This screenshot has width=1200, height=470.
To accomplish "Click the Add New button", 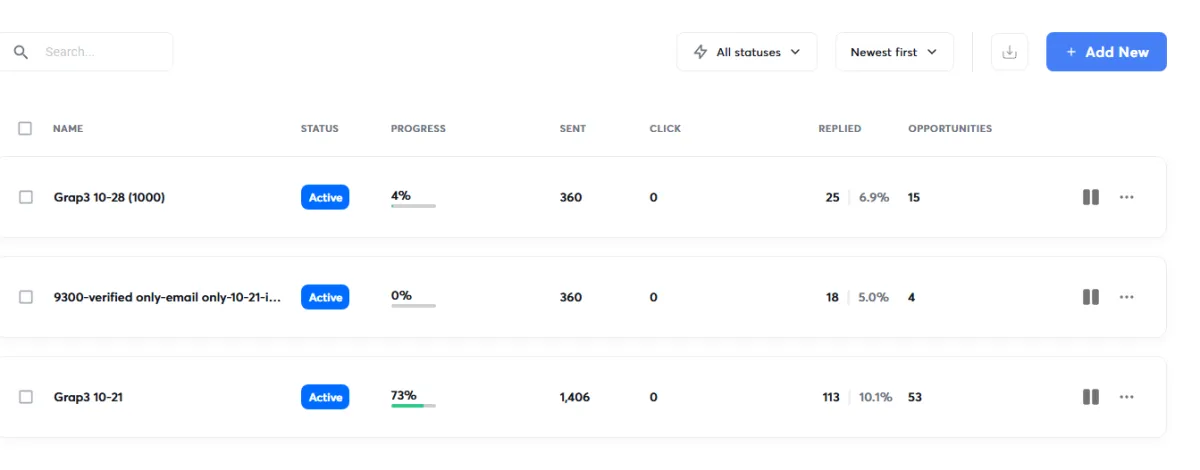I will 1106,52.
